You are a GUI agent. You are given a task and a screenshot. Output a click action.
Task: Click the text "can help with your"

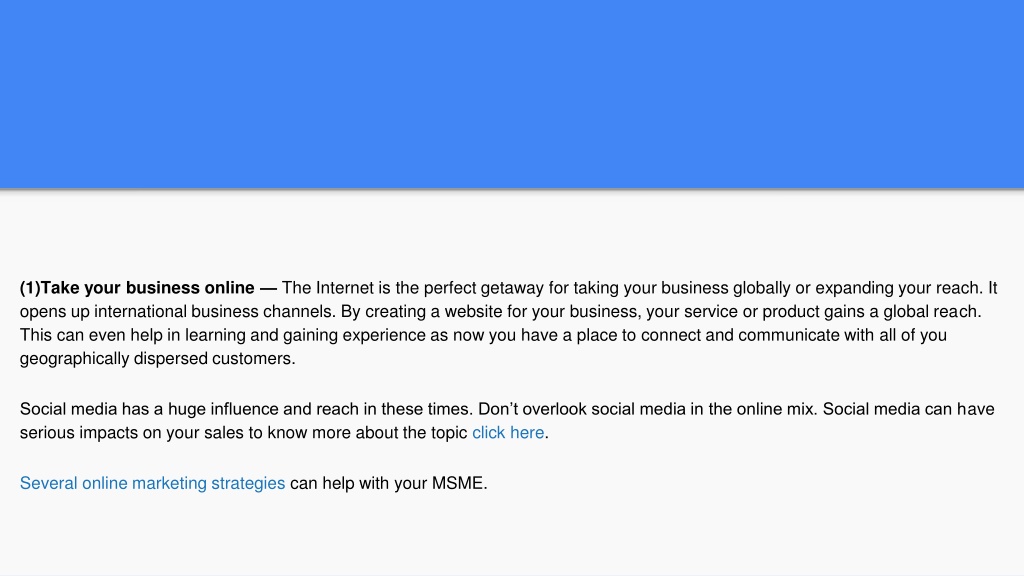[x=359, y=483]
